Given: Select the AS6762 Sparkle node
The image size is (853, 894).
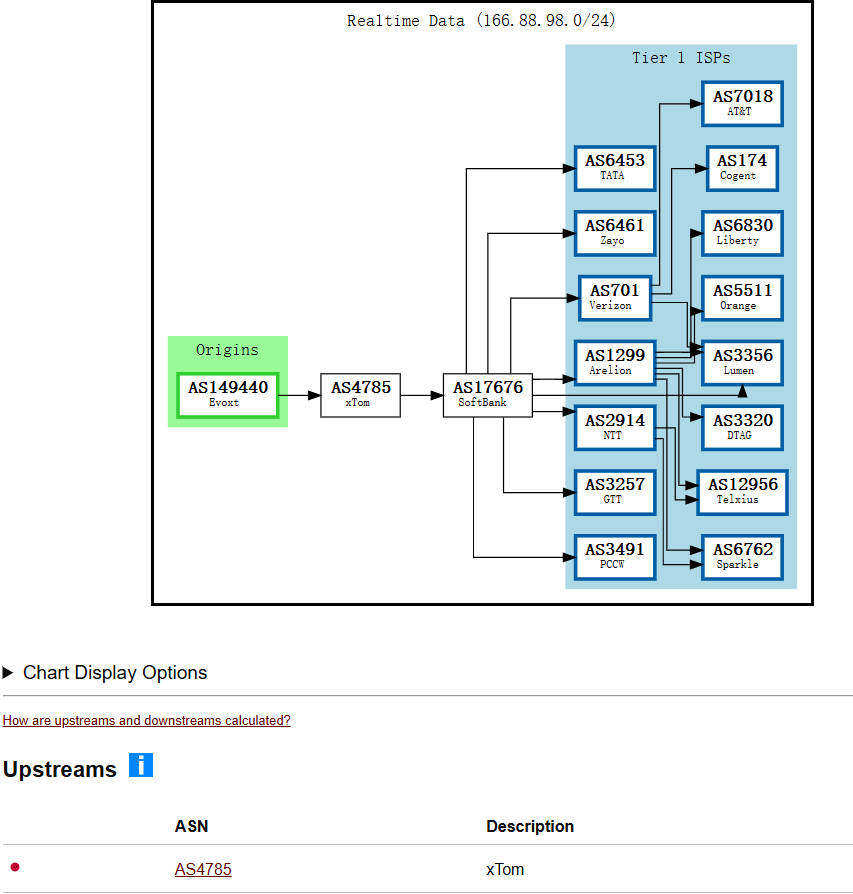Looking at the screenshot, I should [742, 557].
